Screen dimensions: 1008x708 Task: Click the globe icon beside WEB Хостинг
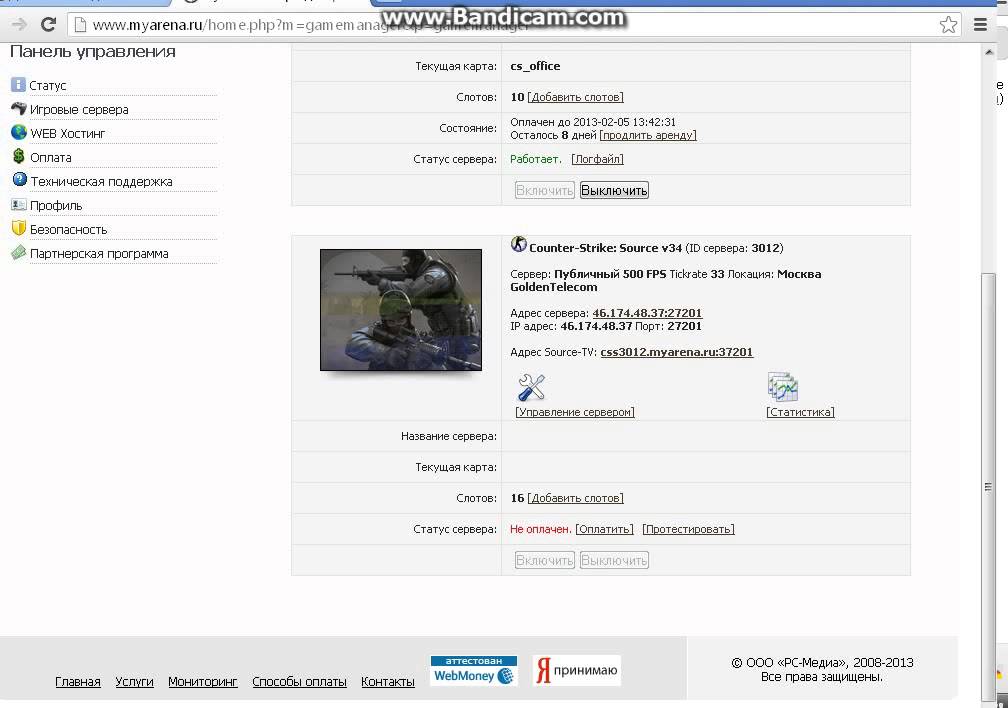tap(19, 132)
